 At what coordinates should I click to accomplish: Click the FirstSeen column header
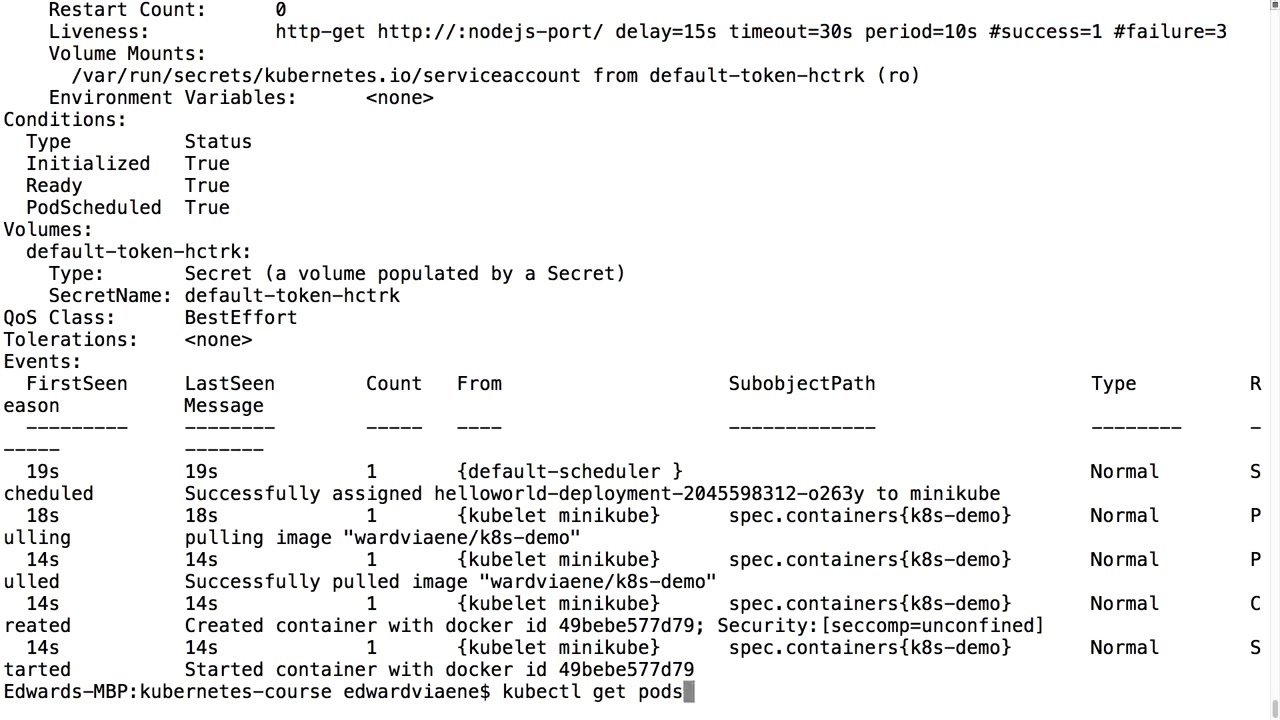(x=76, y=384)
